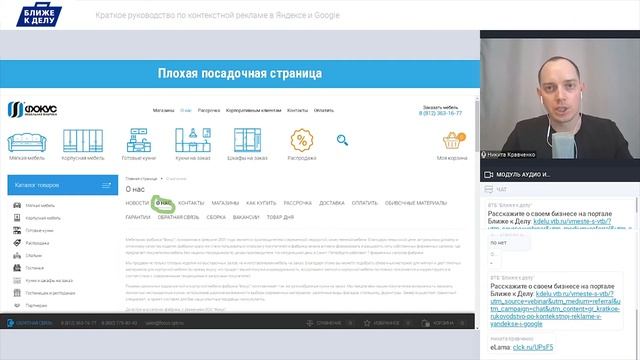Switch to the Новости section tab
The height and width of the screenshot is (360, 640).
coord(137,203)
